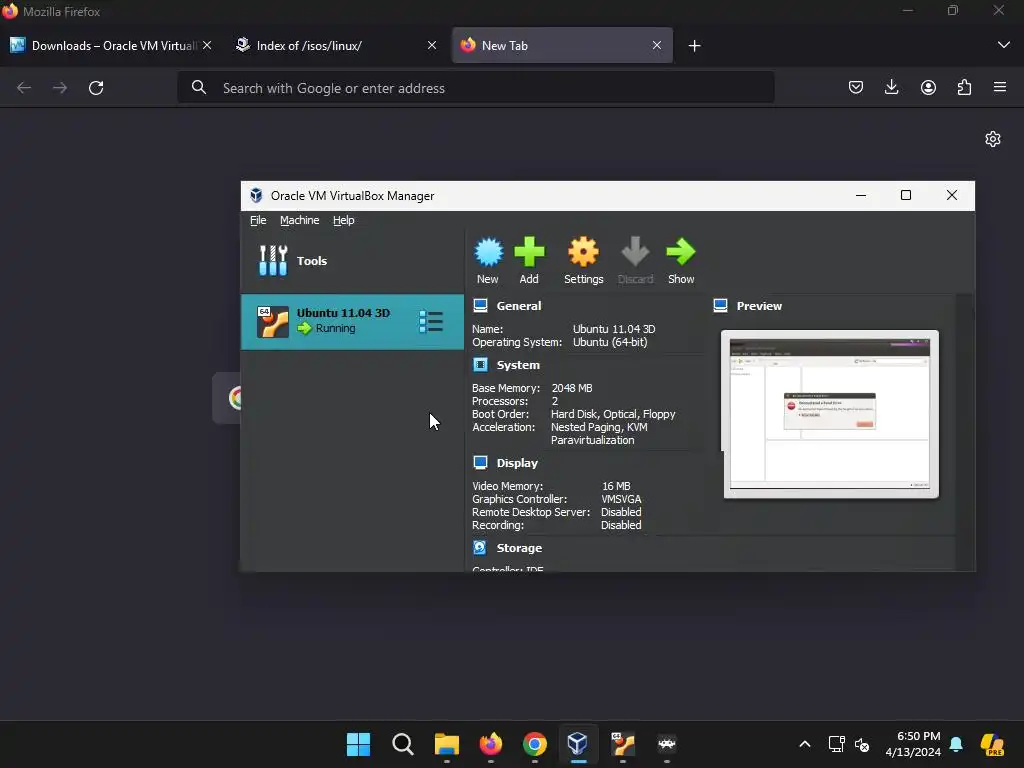Open the Windows Start menu
Image resolution: width=1024 pixels, height=768 pixels.
click(x=358, y=744)
